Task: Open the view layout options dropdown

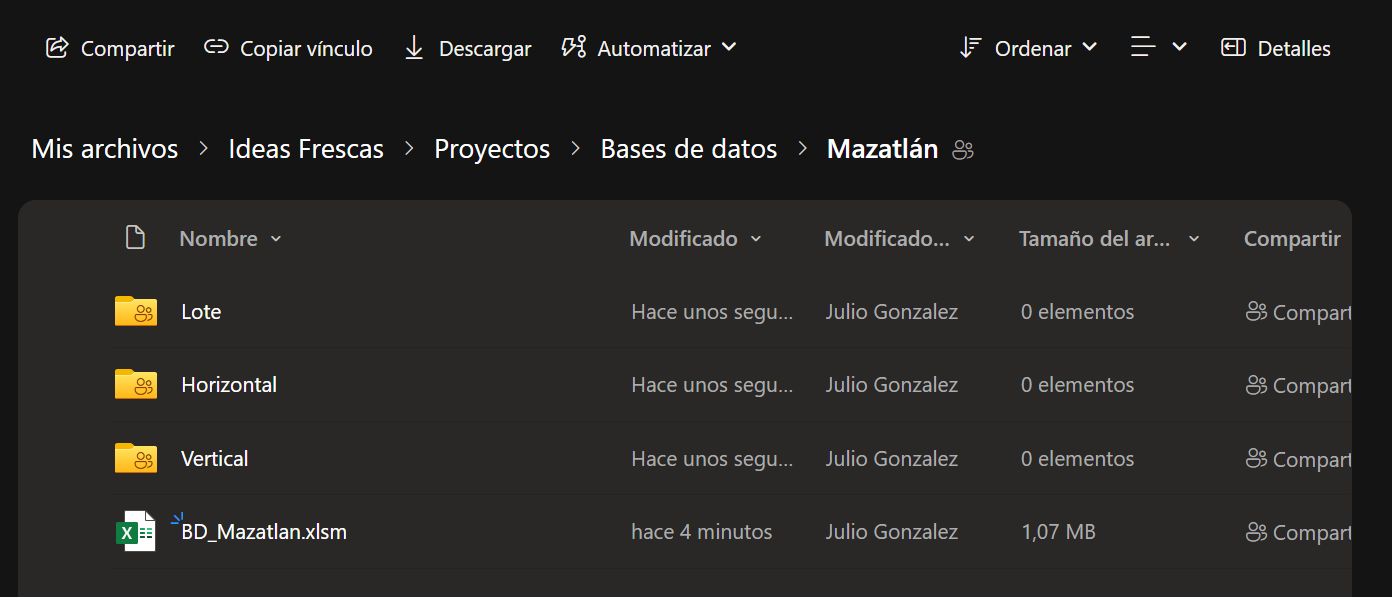Action: (1158, 47)
